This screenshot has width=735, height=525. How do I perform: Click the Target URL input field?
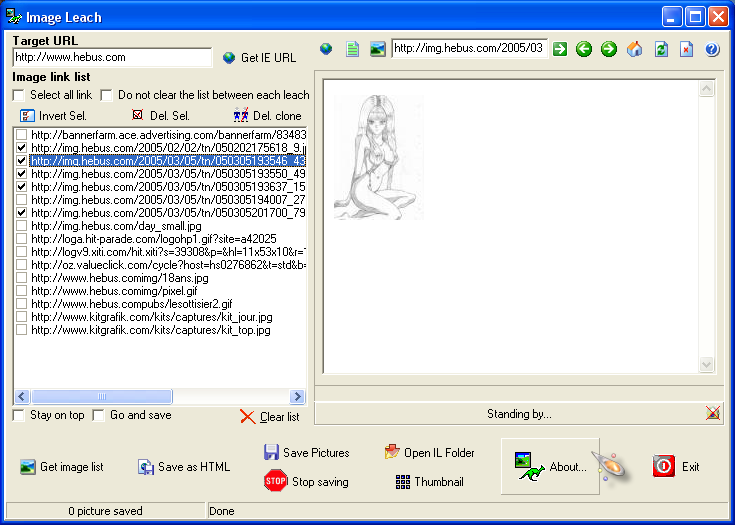pyautogui.click(x=112, y=58)
